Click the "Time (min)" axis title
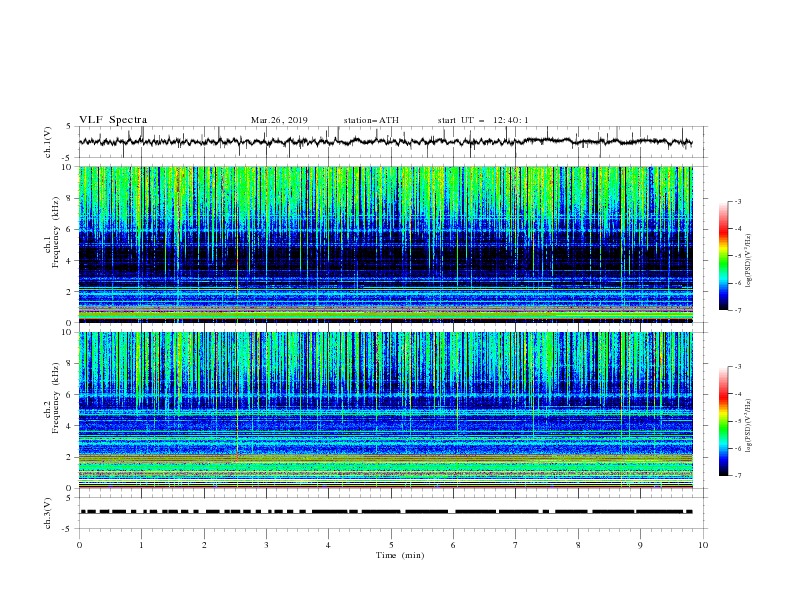Screen dimensions: 792x612 pyautogui.click(x=400, y=555)
